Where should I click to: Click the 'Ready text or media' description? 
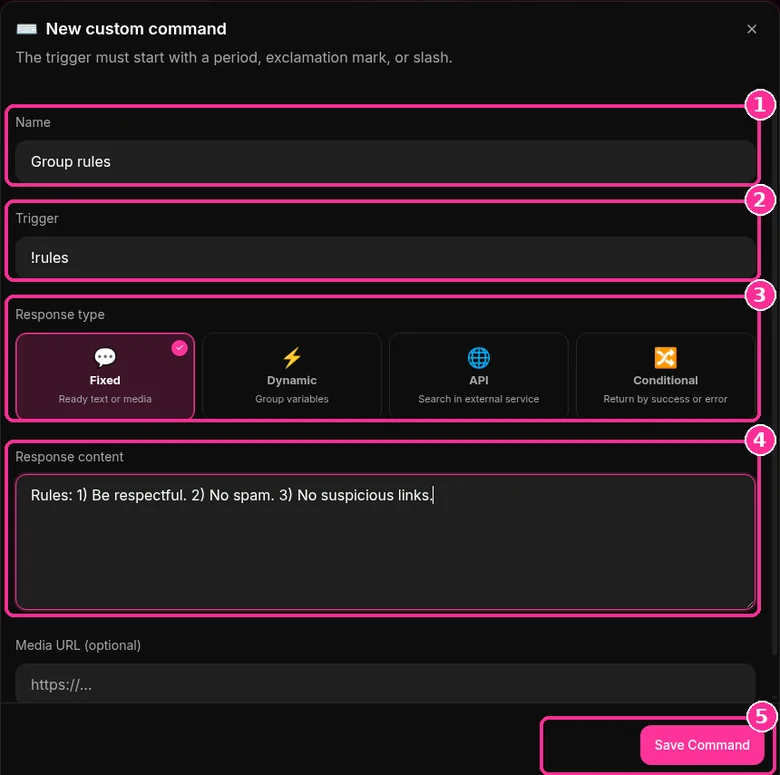click(x=105, y=399)
